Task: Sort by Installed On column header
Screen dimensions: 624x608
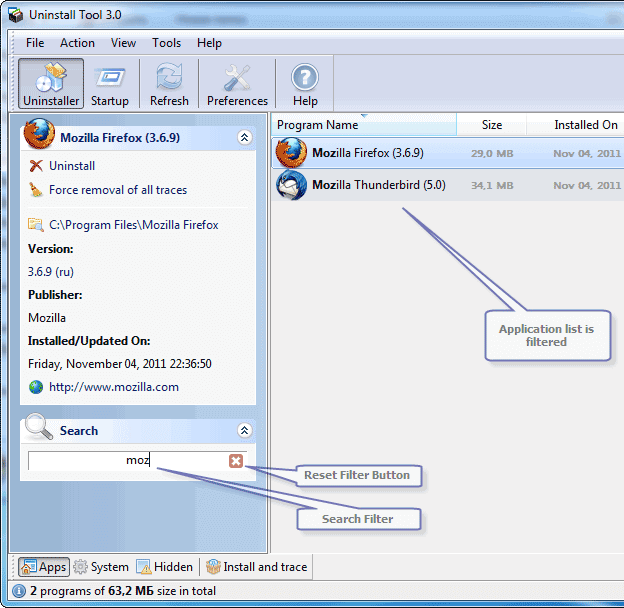Action: coord(575,125)
